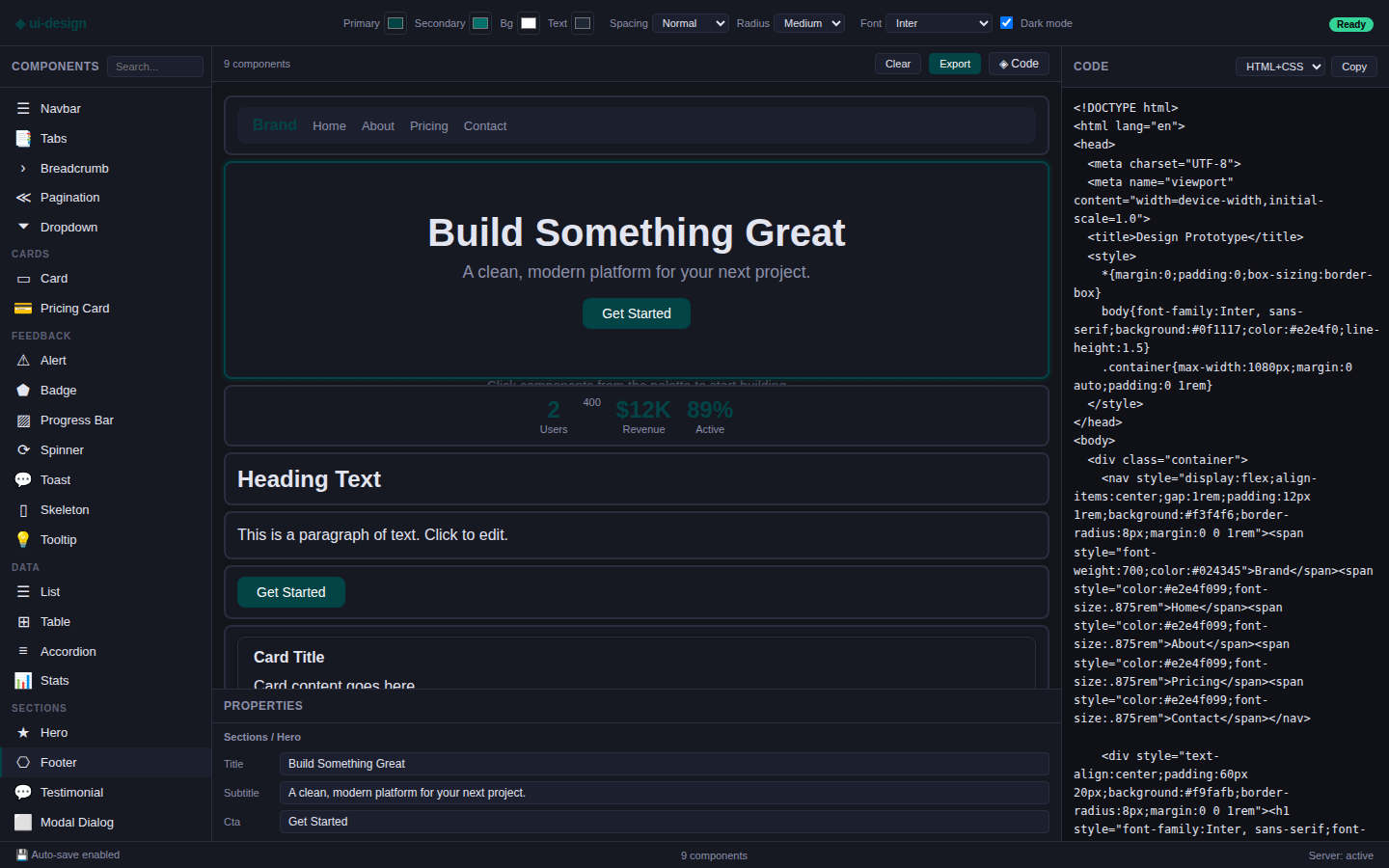
Task: Click the Card Title text on canvas
Action: (x=289, y=658)
